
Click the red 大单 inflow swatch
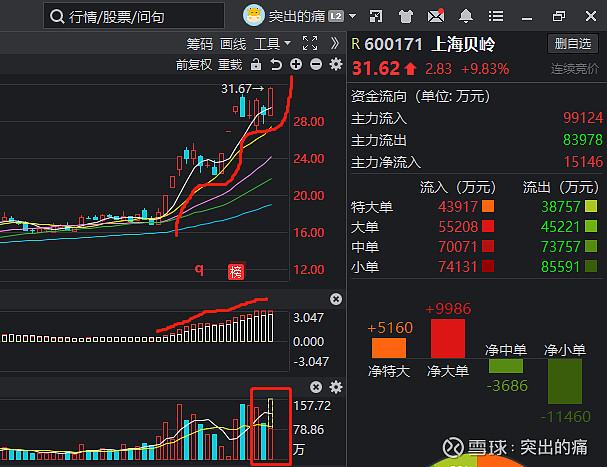click(x=488, y=226)
